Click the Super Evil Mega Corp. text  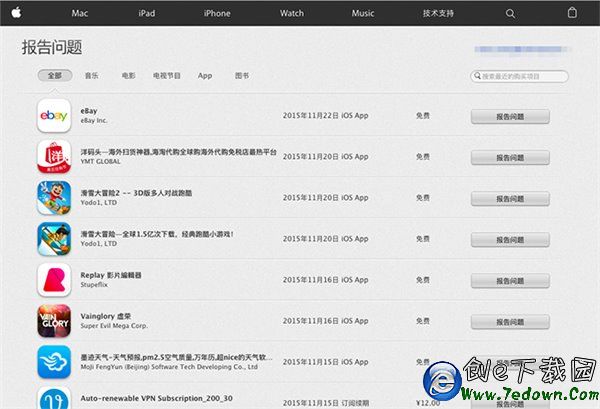(x=114, y=326)
